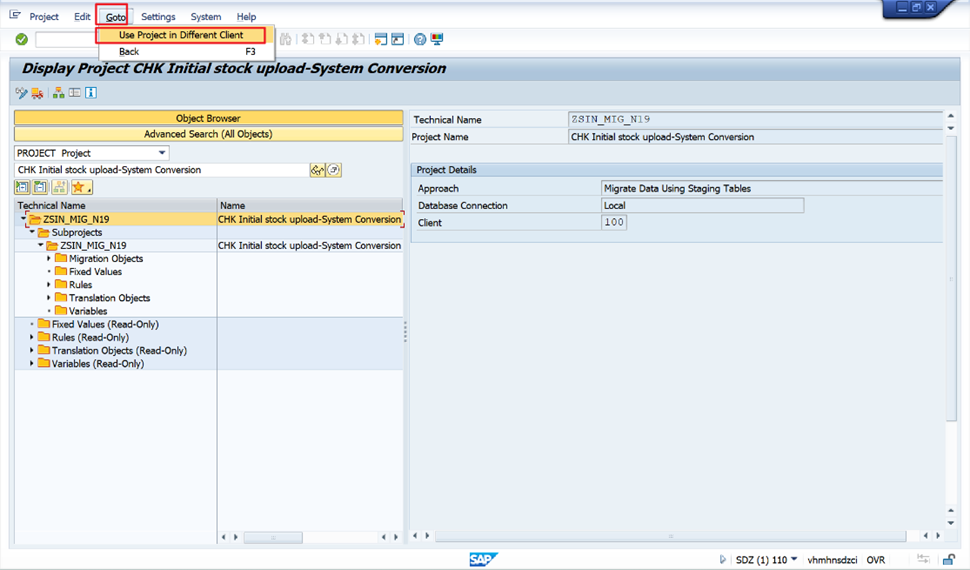Click the round arrow icon beside search field
Screen dimensions: 970x570
point(334,170)
